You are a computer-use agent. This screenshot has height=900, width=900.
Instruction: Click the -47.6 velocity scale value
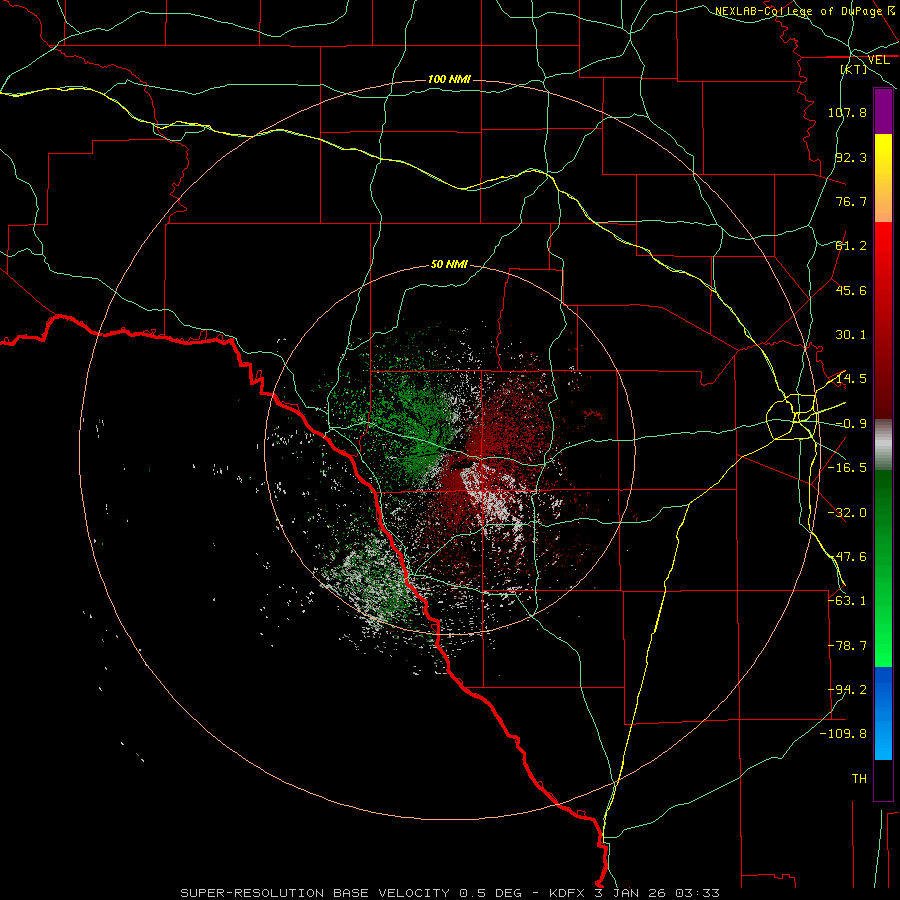(x=847, y=557)
